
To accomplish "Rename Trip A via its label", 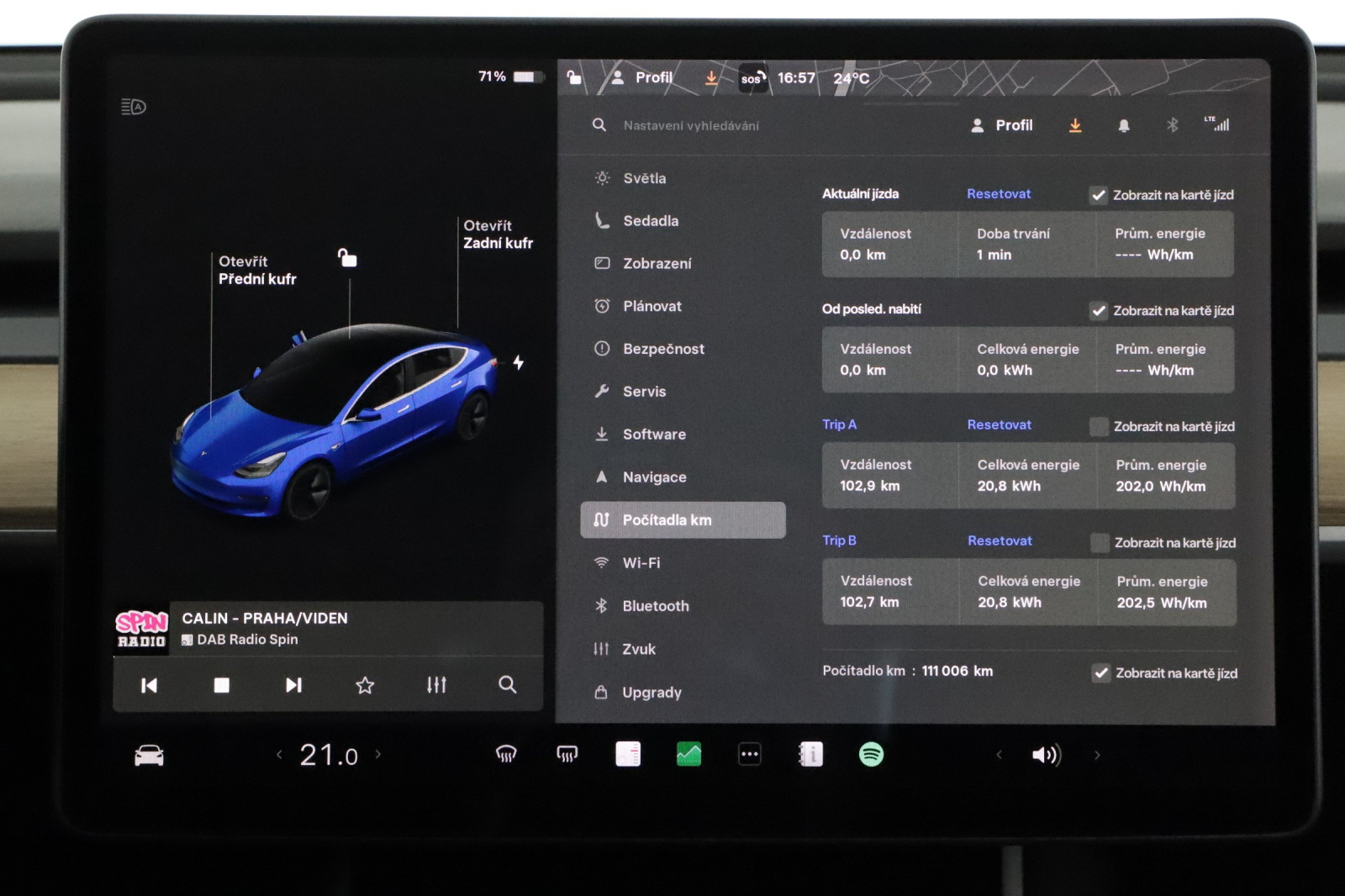I will point(839,424).
